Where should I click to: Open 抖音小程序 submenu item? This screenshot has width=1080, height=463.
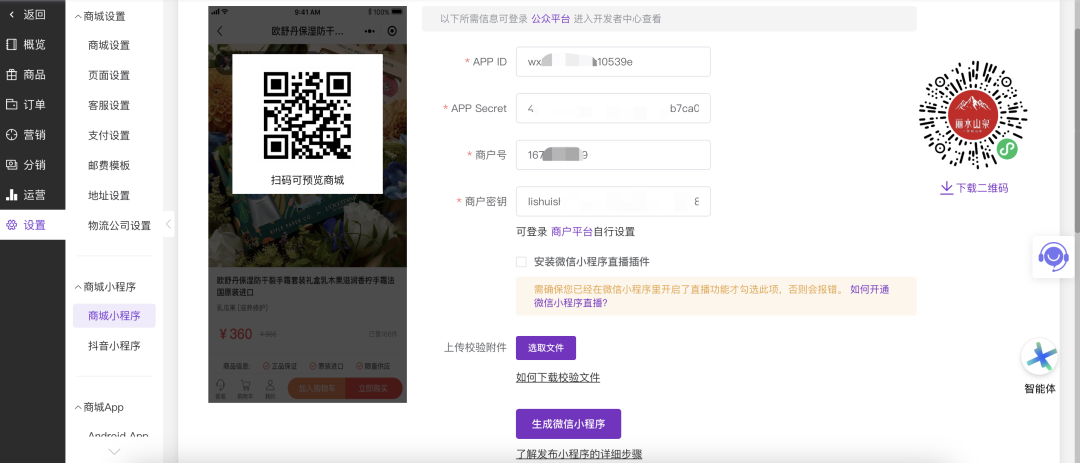tap(114, 346)
